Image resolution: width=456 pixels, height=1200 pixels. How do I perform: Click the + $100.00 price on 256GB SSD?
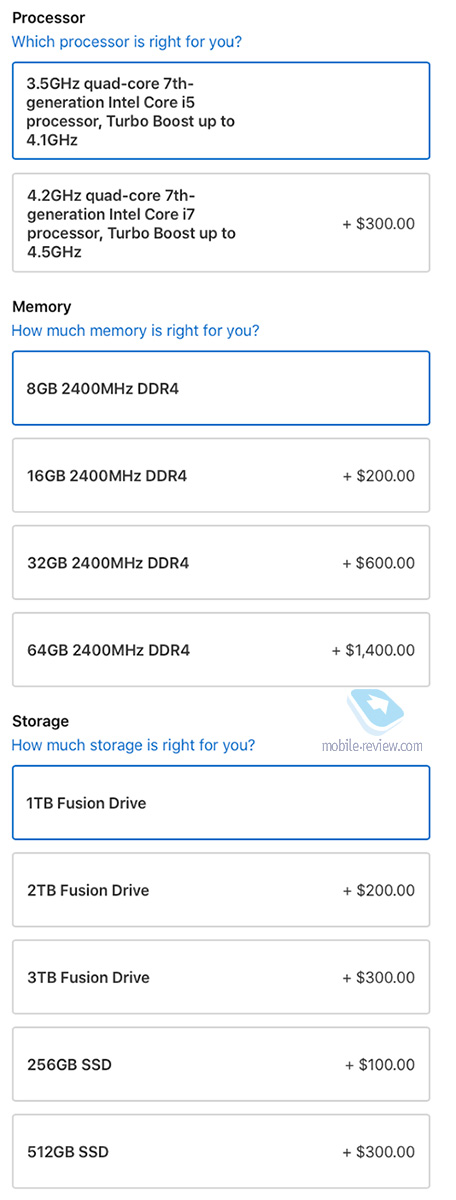379,1065
